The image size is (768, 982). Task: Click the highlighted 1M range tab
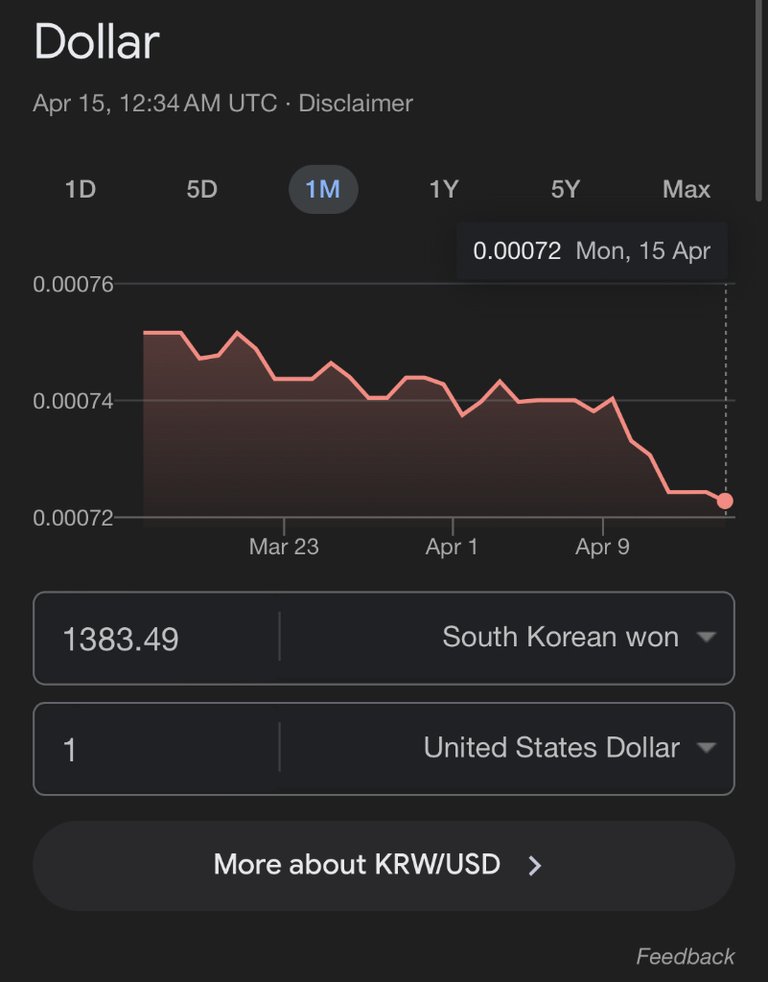pyautogui.click(x=323, y=189)
